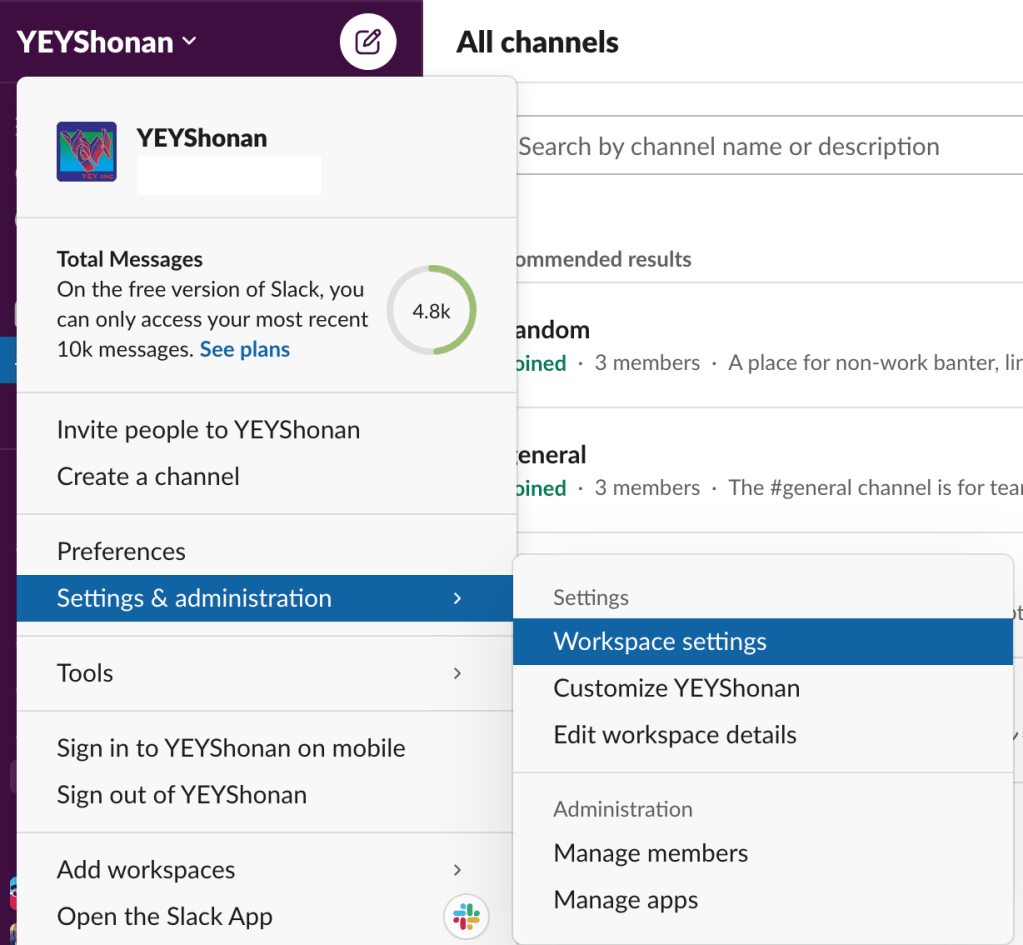Click the compose new message icon
Screen dimensions: 1023x945
[x=368, y=42]
